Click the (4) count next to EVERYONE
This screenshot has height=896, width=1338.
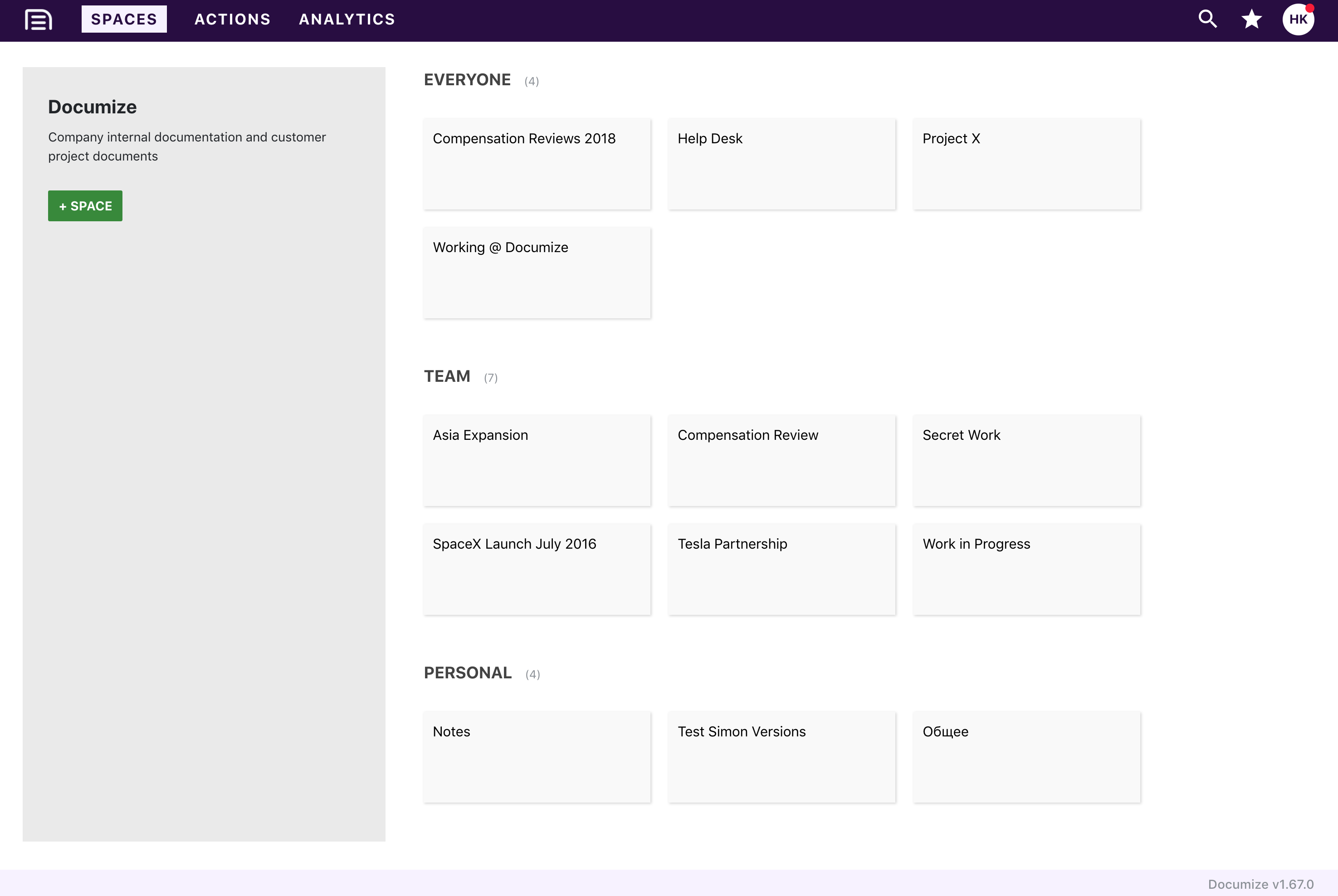pos(532,81)
